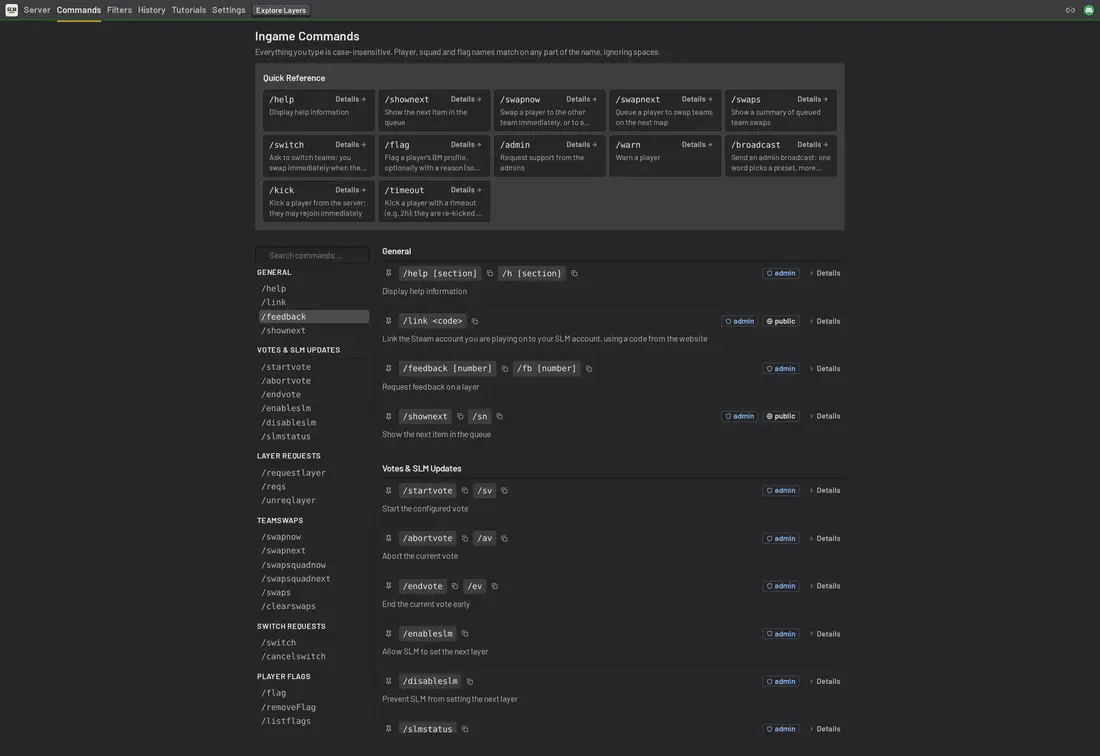
Task: Copy the /link <code> command
Action: (474, 321)
